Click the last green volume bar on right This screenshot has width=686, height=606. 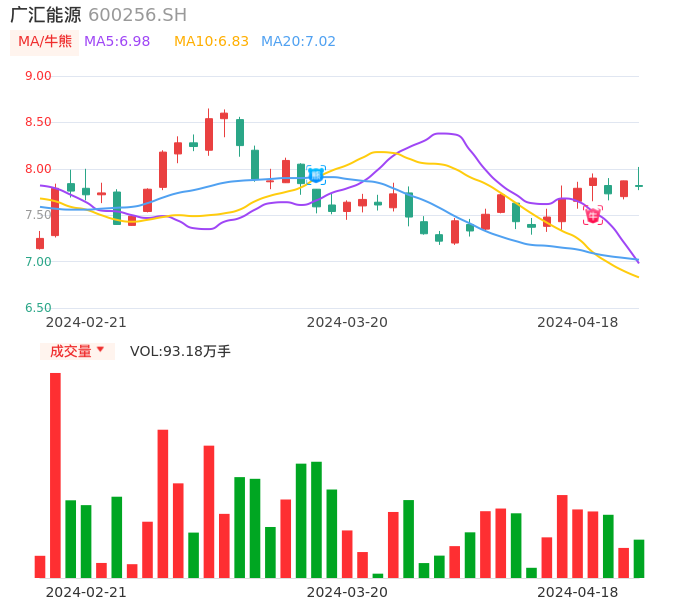tap(639, 559)
